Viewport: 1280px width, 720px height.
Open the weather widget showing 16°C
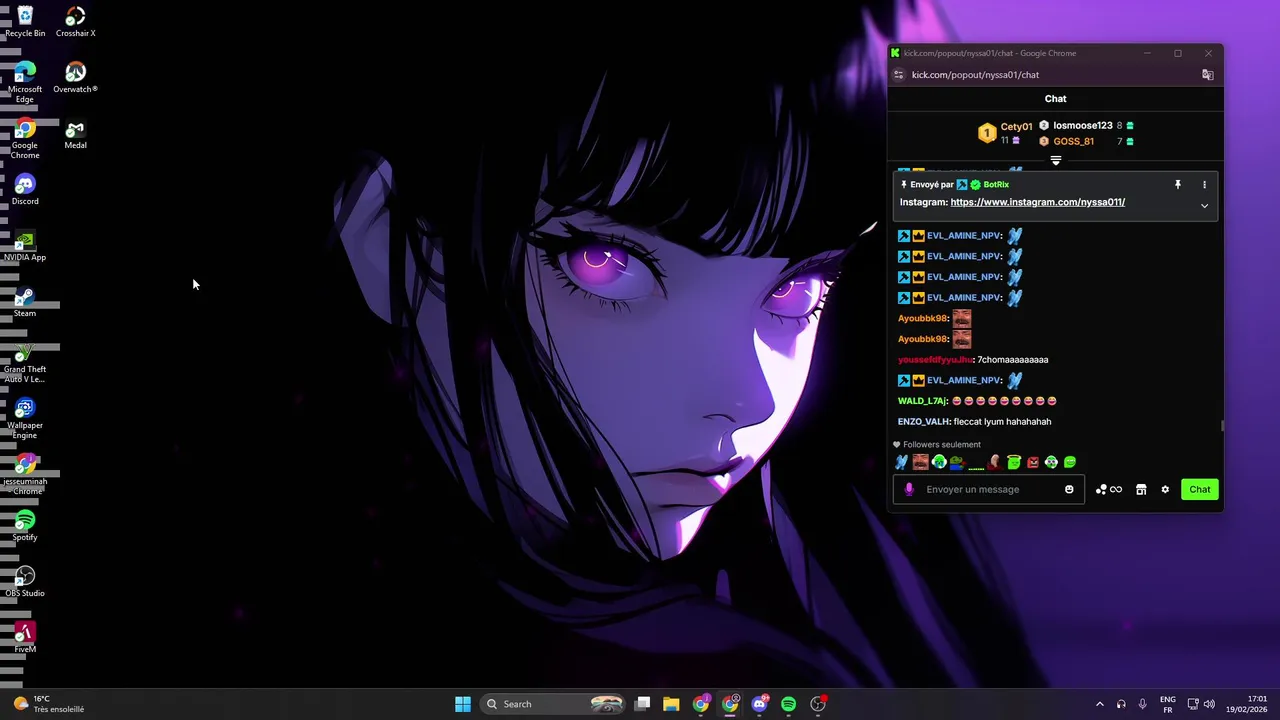[48, 704]
